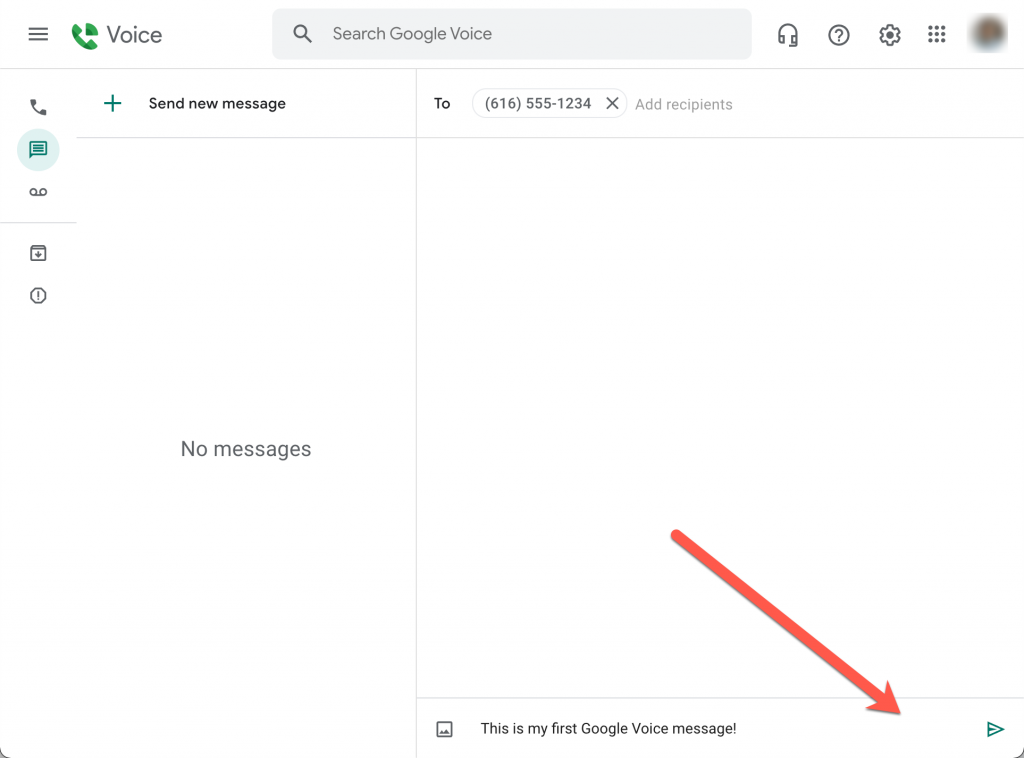Open the Archive icon in the sidebar
The height and width of the screenshot is (758, 1024).
point(38,253)
